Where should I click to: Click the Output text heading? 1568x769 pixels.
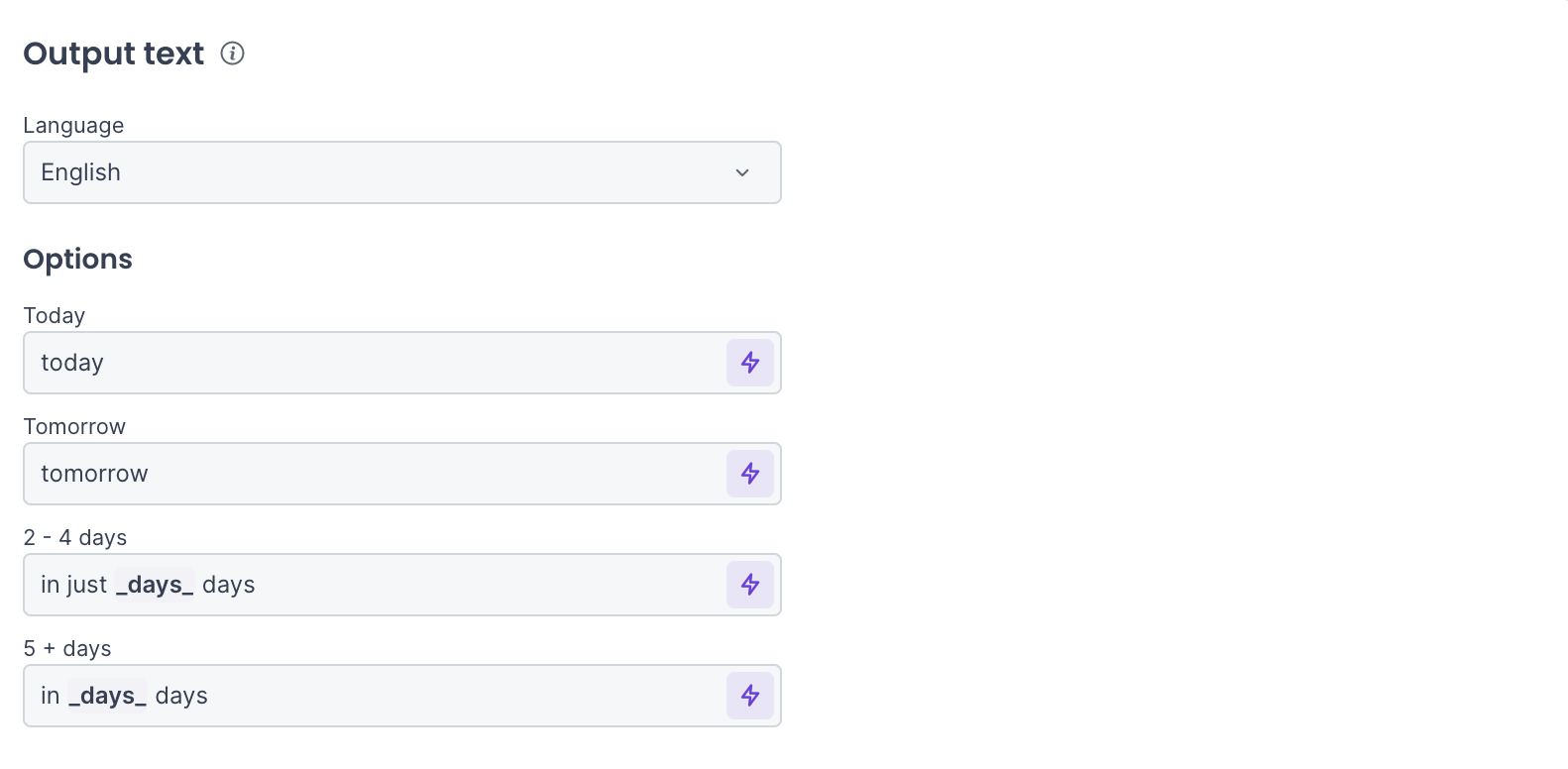point(114,54)
